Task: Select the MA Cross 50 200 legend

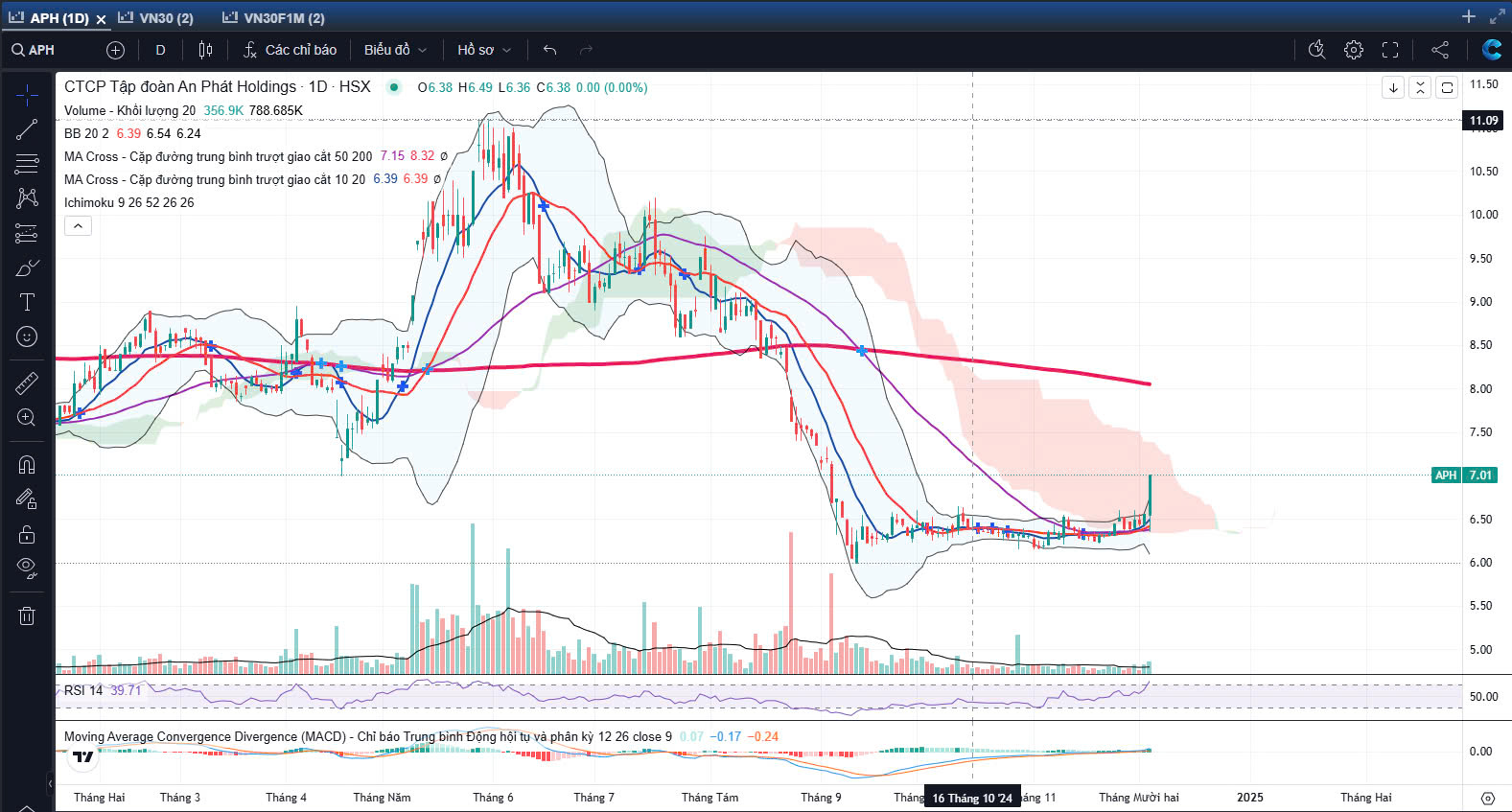Action: (218, 156)
